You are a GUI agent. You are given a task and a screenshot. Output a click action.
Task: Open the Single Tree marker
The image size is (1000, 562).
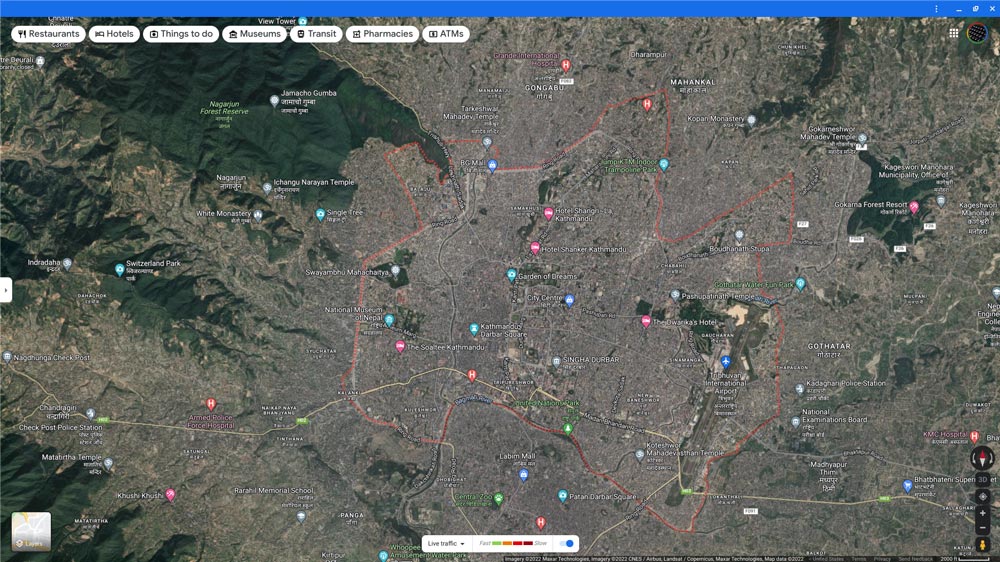pyautogui.click(x=320, y=214)
